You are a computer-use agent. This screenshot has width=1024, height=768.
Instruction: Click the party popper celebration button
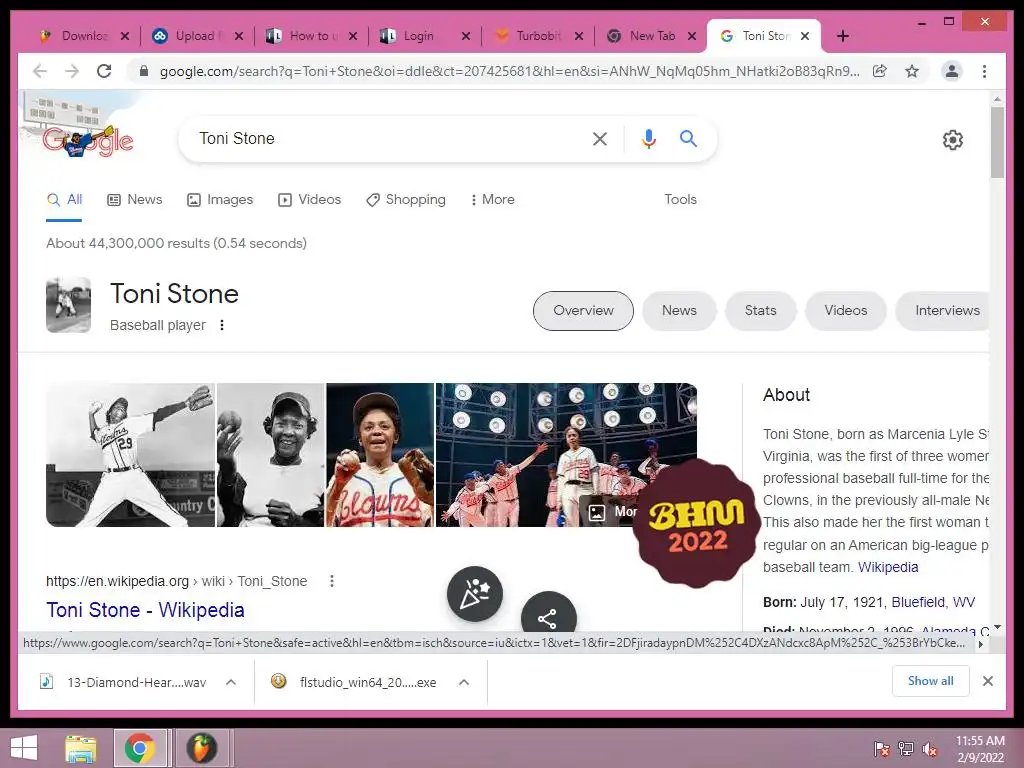475,593
